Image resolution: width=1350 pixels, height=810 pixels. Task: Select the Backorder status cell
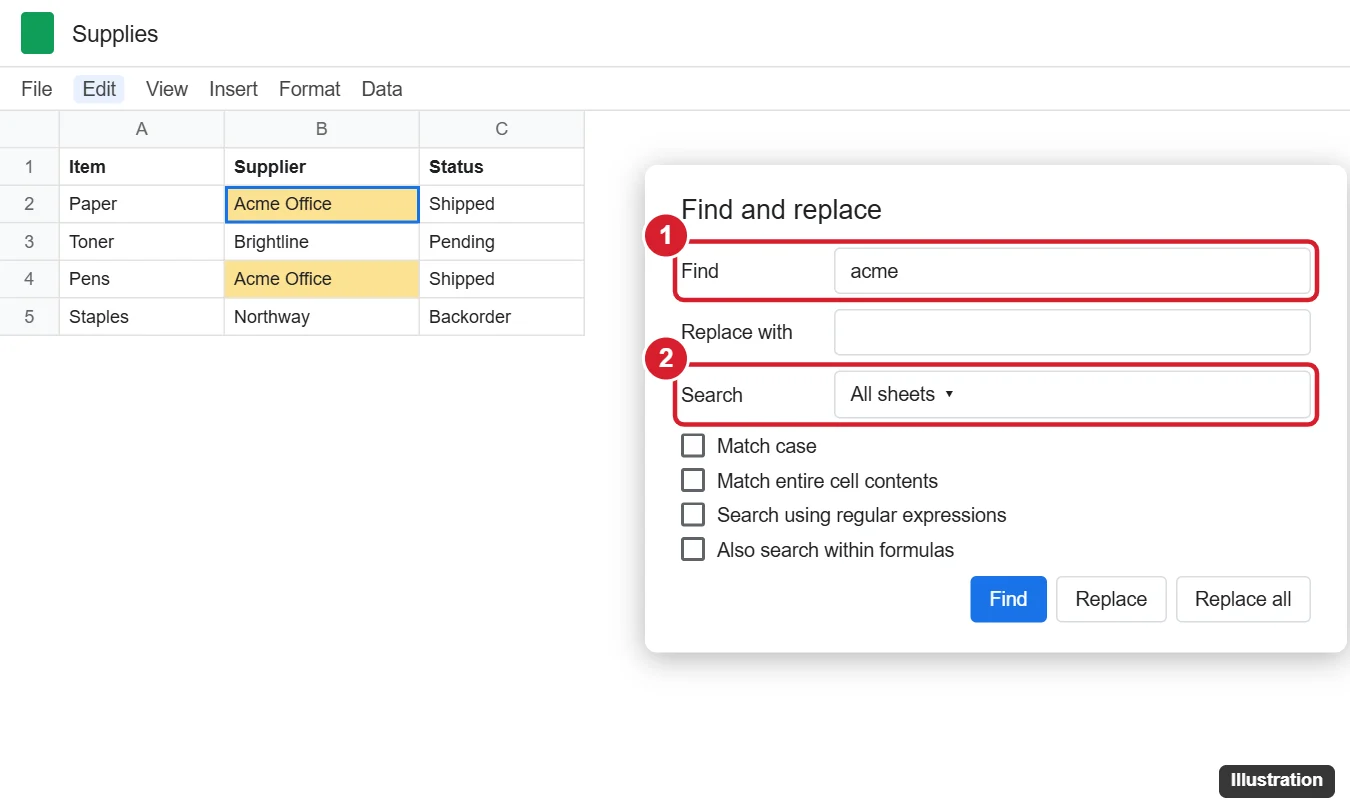502,317
